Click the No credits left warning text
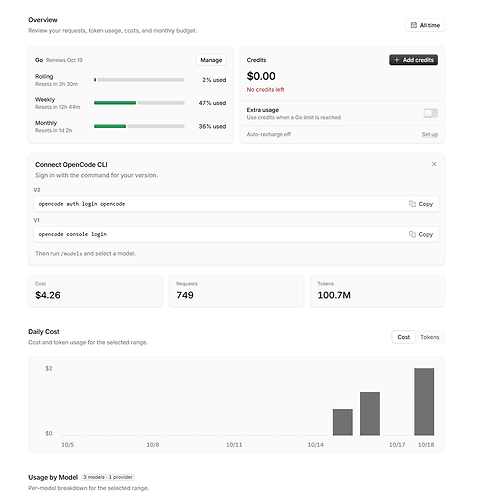This screenshot has height=500, width=504. click(265, 90)
